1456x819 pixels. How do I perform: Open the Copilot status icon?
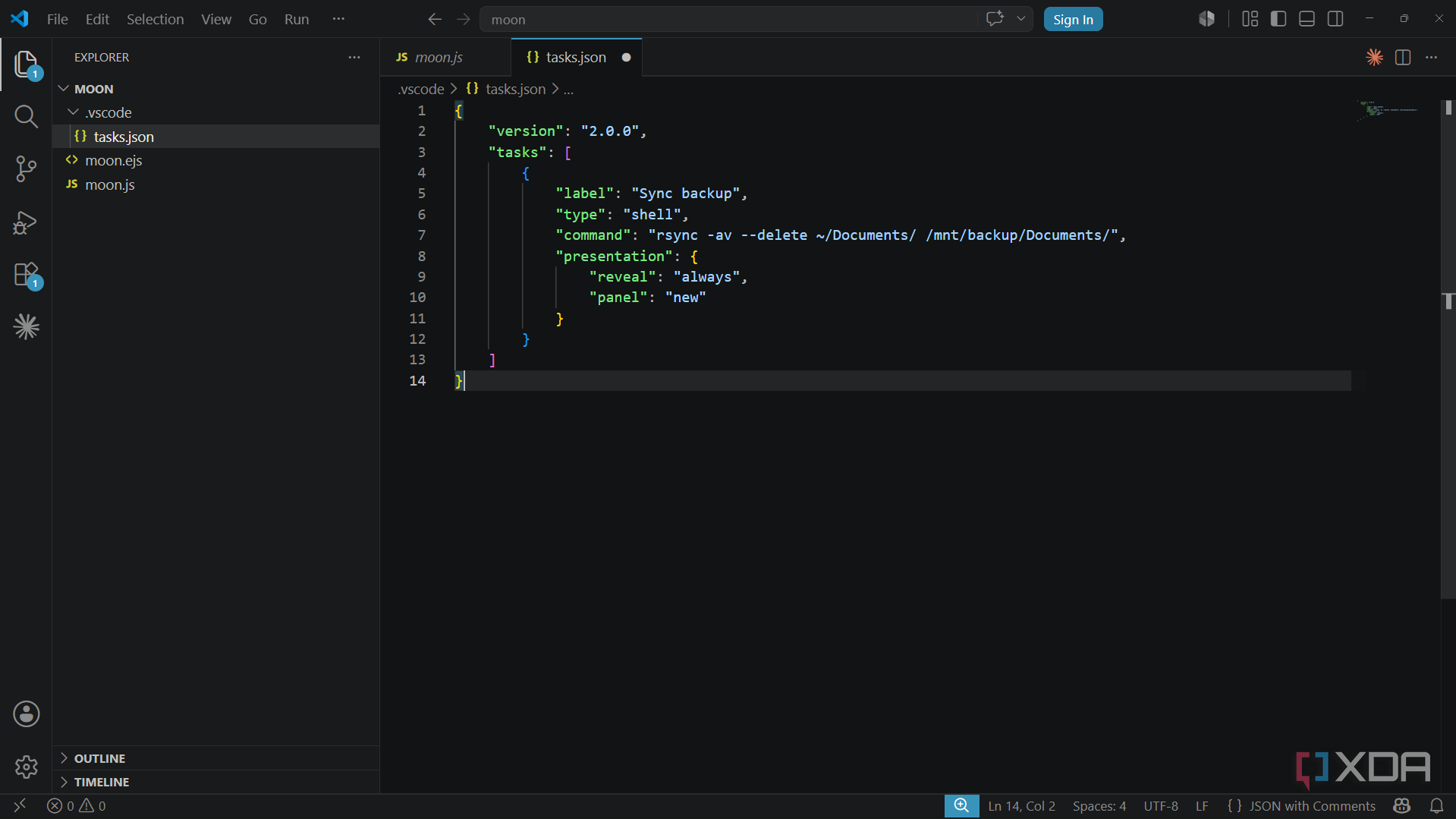tap(1401, 806)
